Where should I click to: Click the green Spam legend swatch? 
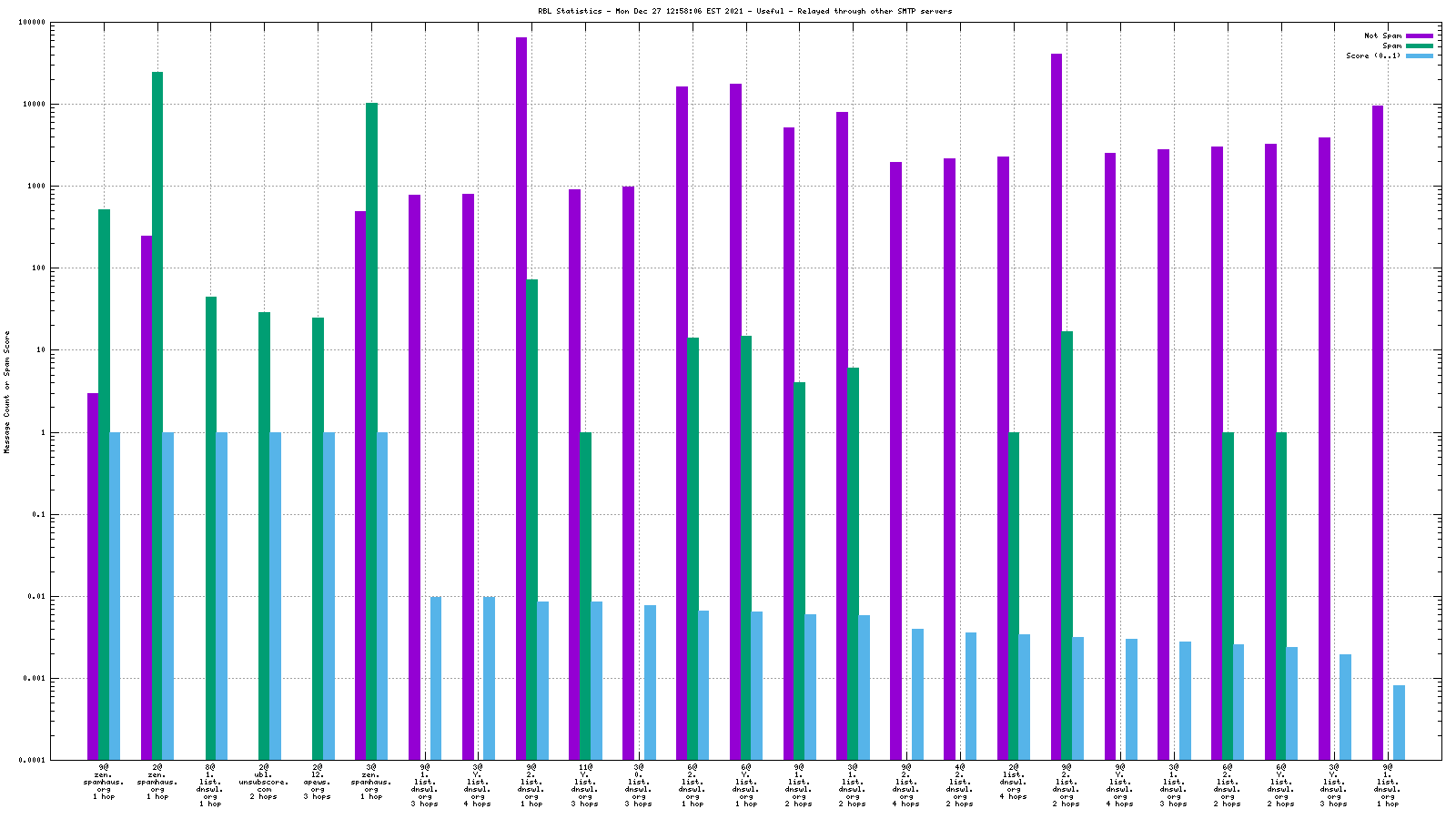coord(1419,45)
